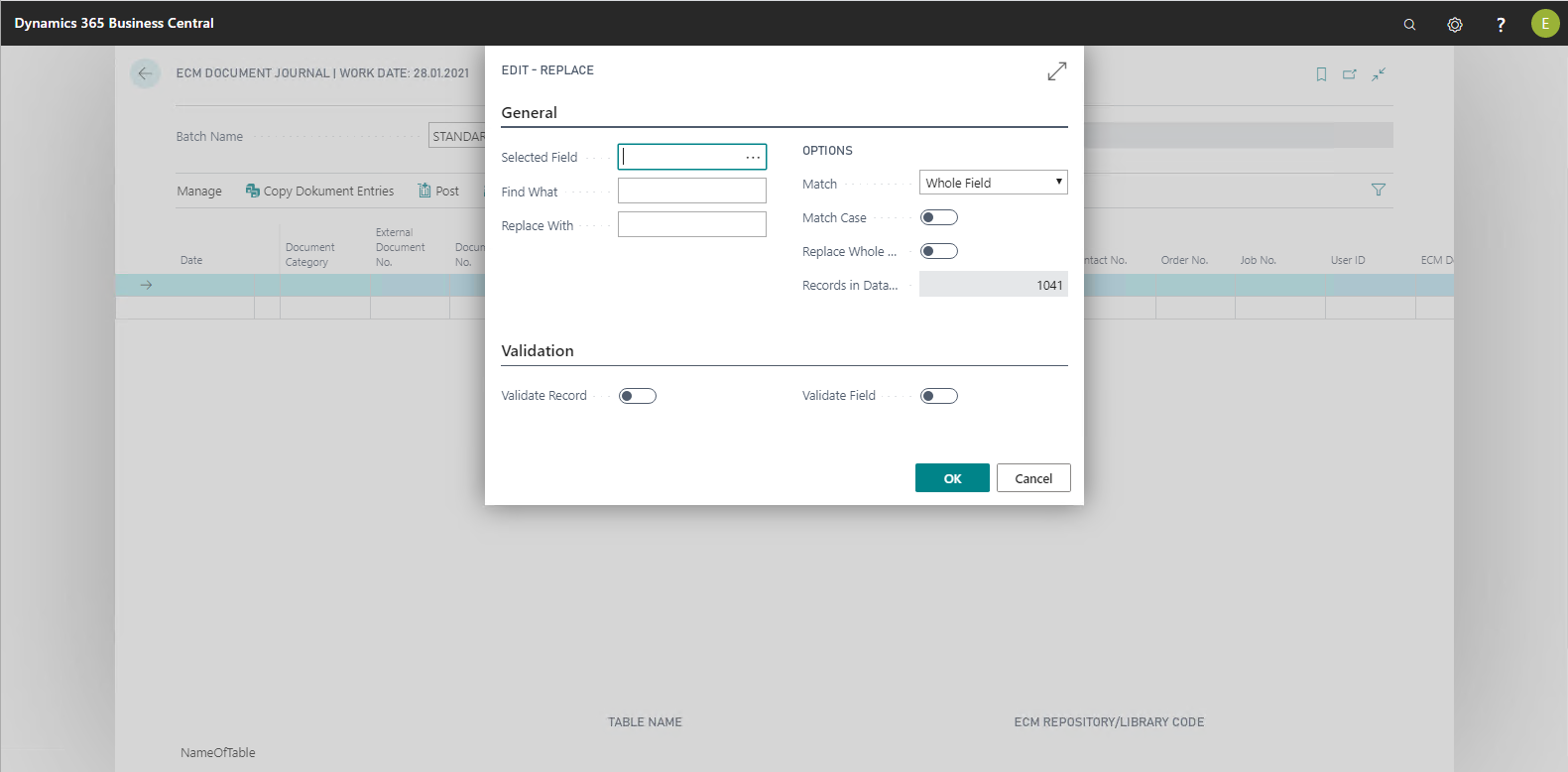Click the Cancel button
Image resolution: width=1568 pixels, height=772 pixels.
tap(1033, 478)
